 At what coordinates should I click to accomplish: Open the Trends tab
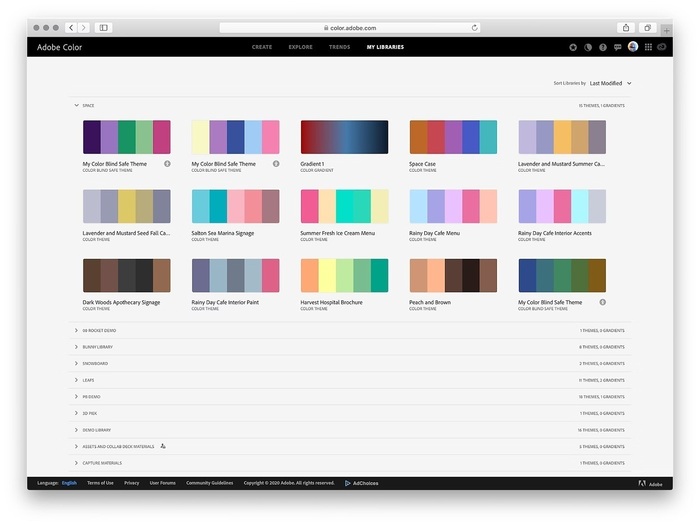point(340,47)
